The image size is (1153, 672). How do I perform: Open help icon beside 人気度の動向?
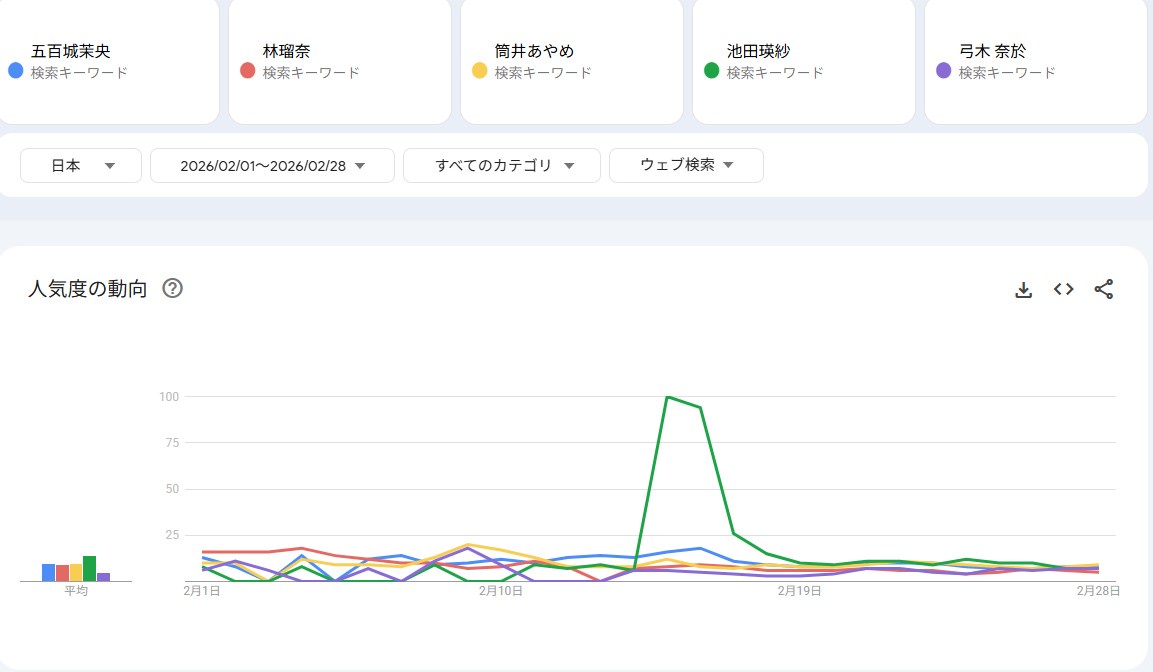[172, 289]
